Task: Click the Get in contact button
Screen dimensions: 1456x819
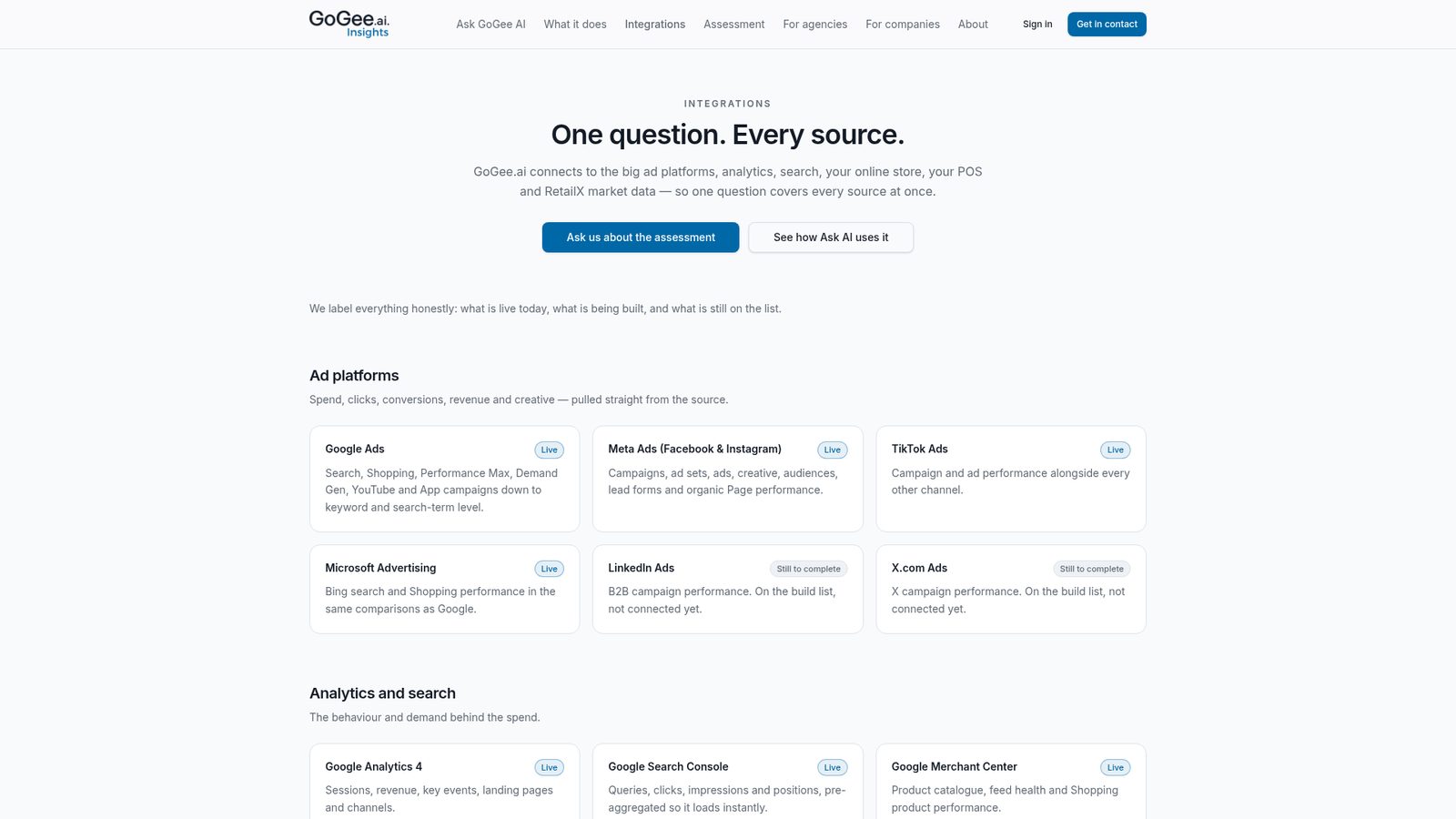Action: 1107,25
